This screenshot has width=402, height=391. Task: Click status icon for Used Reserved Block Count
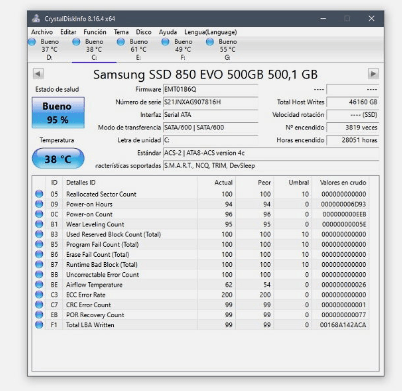point(39,234)
